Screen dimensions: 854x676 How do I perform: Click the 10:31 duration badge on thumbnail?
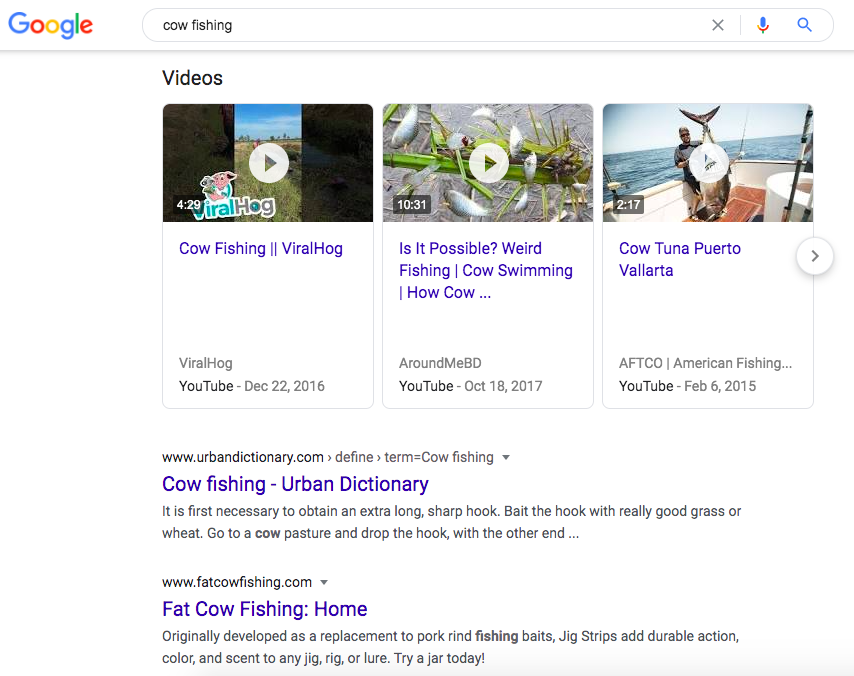[412, 205]
